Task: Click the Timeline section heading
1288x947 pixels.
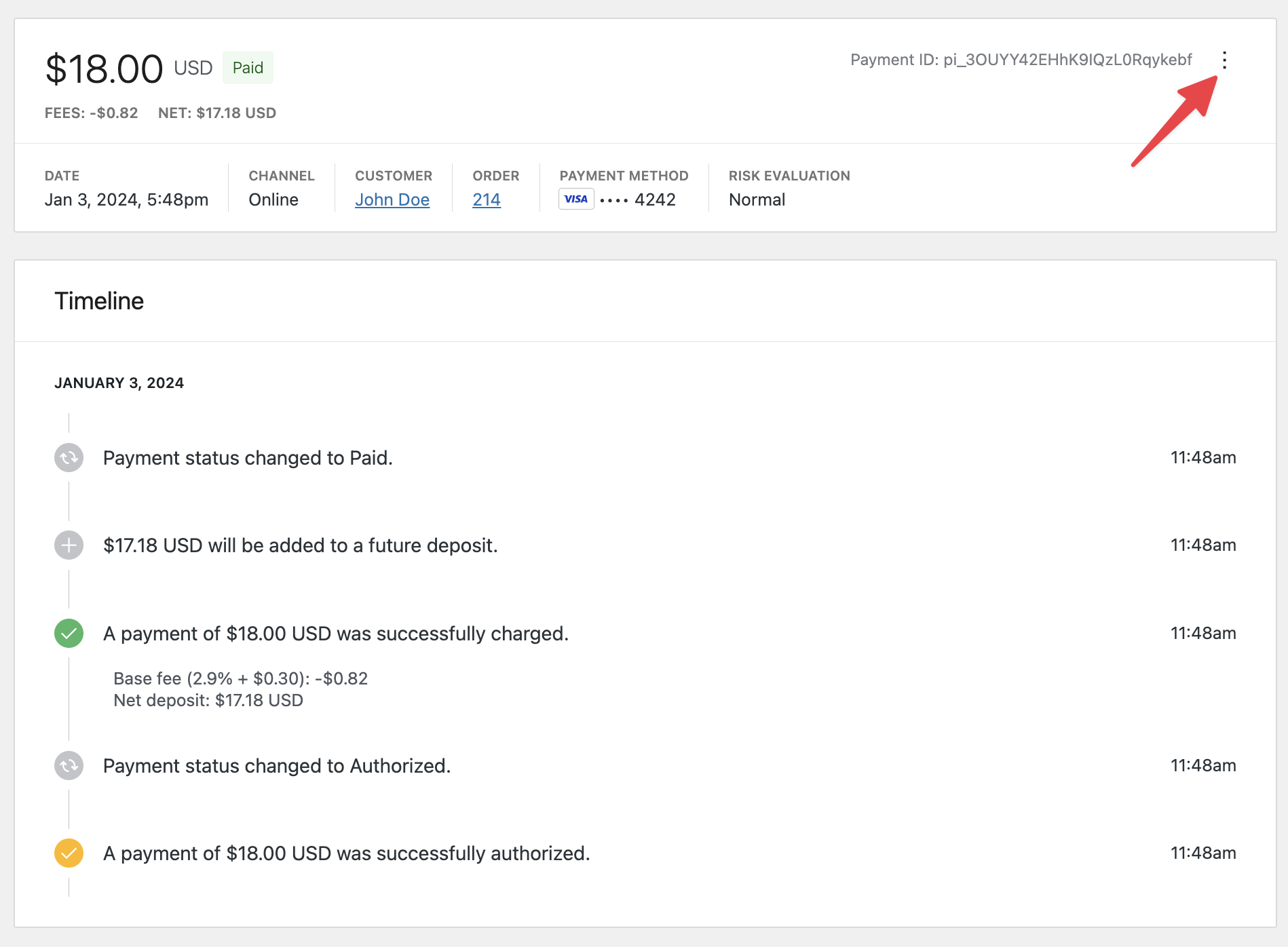Action: pos(98,301)
